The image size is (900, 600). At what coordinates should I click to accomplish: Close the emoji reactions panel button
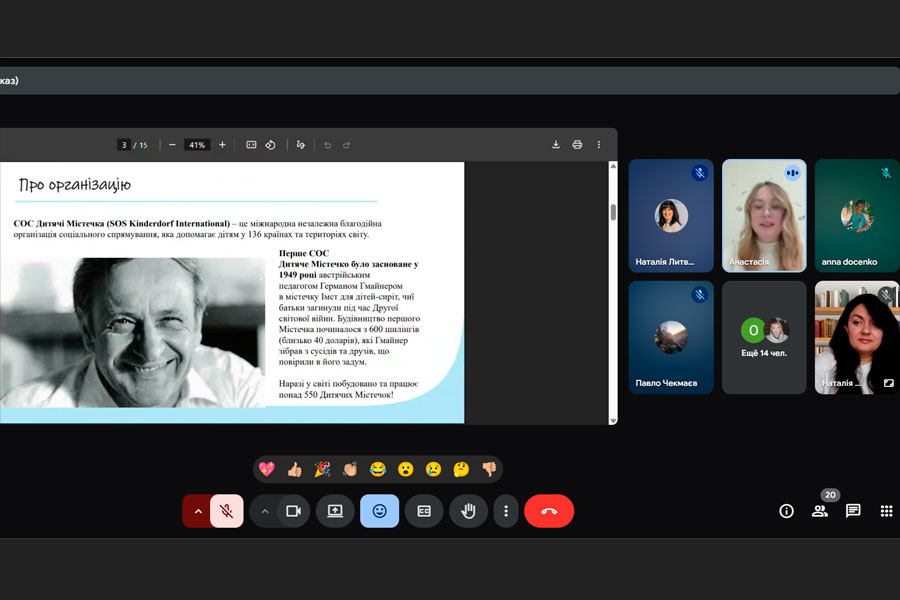(x=380, y=511)
